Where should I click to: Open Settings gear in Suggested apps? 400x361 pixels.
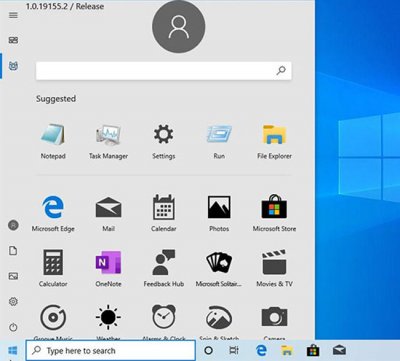click(x=163, y=134)
